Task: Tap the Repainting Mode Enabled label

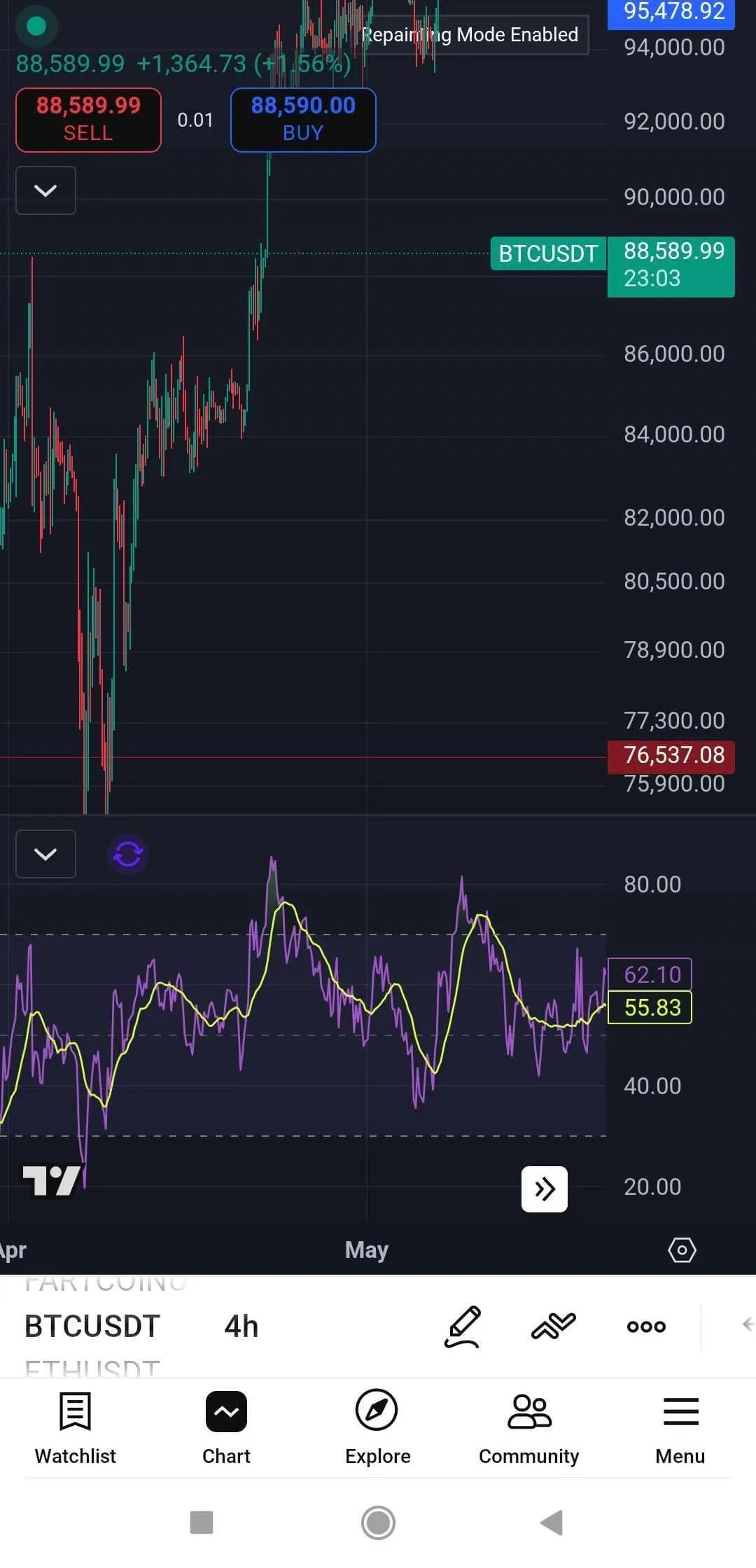Action: click(470, 34)
